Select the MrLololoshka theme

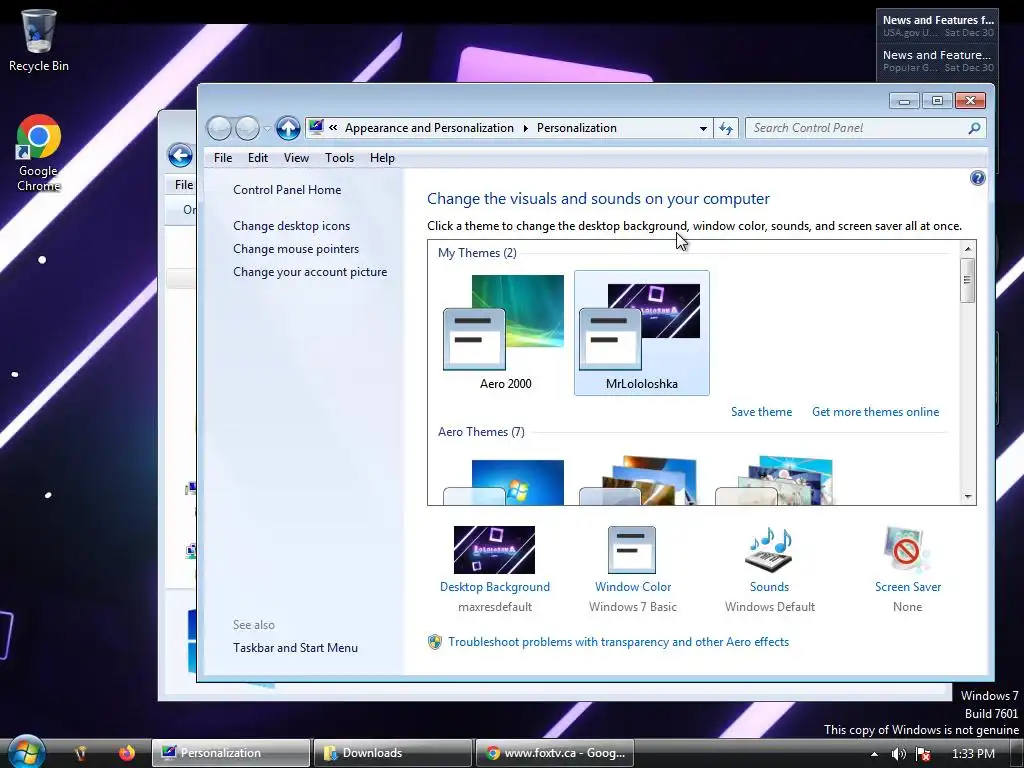(641, 332)
